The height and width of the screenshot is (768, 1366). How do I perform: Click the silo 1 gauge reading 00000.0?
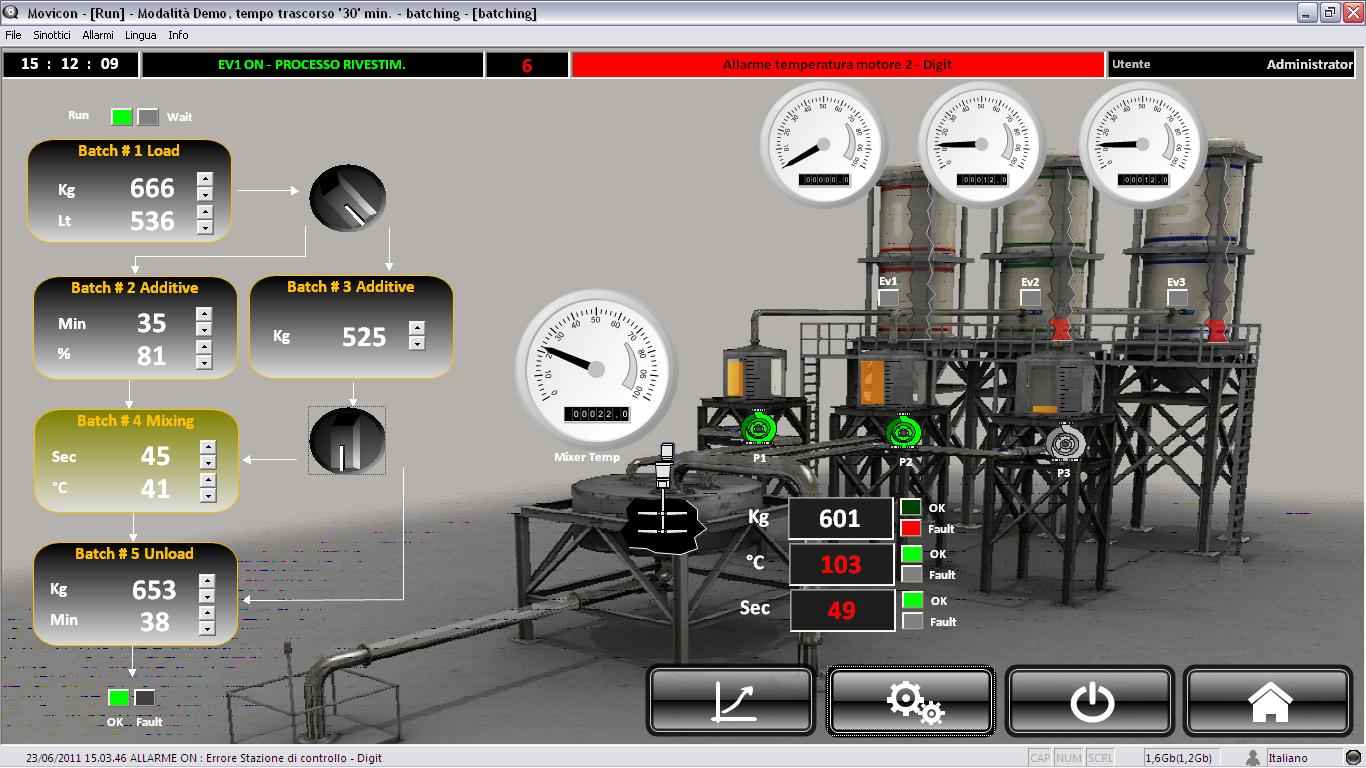click(x=823, y=143)
